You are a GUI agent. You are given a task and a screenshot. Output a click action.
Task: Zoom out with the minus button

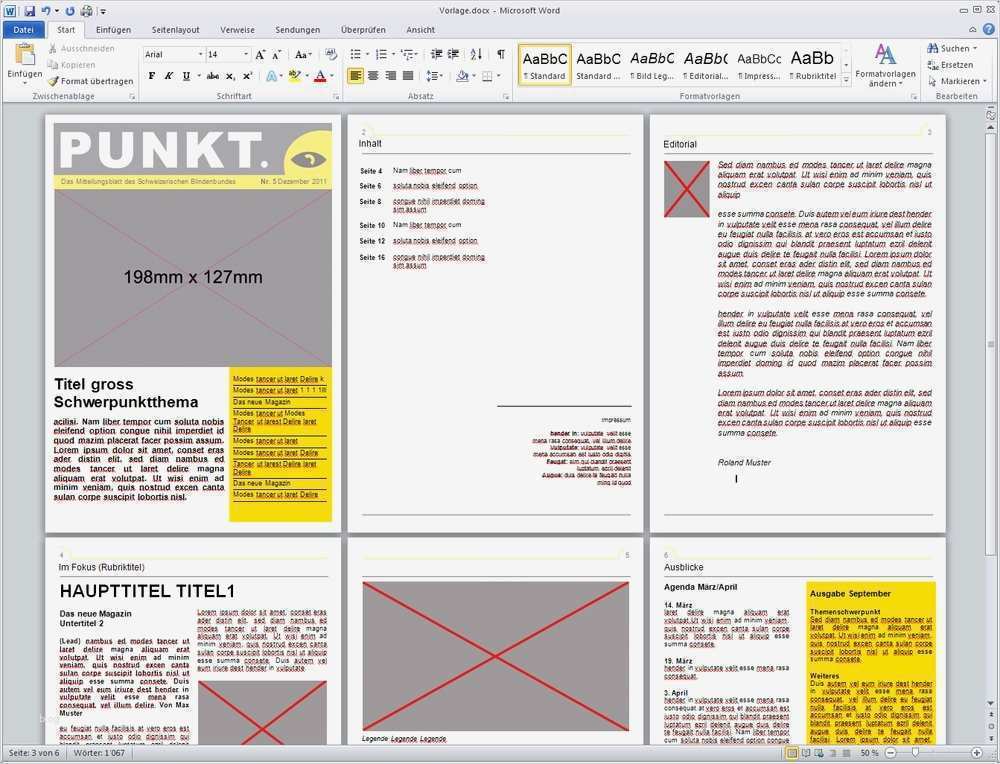click(892, 753)
